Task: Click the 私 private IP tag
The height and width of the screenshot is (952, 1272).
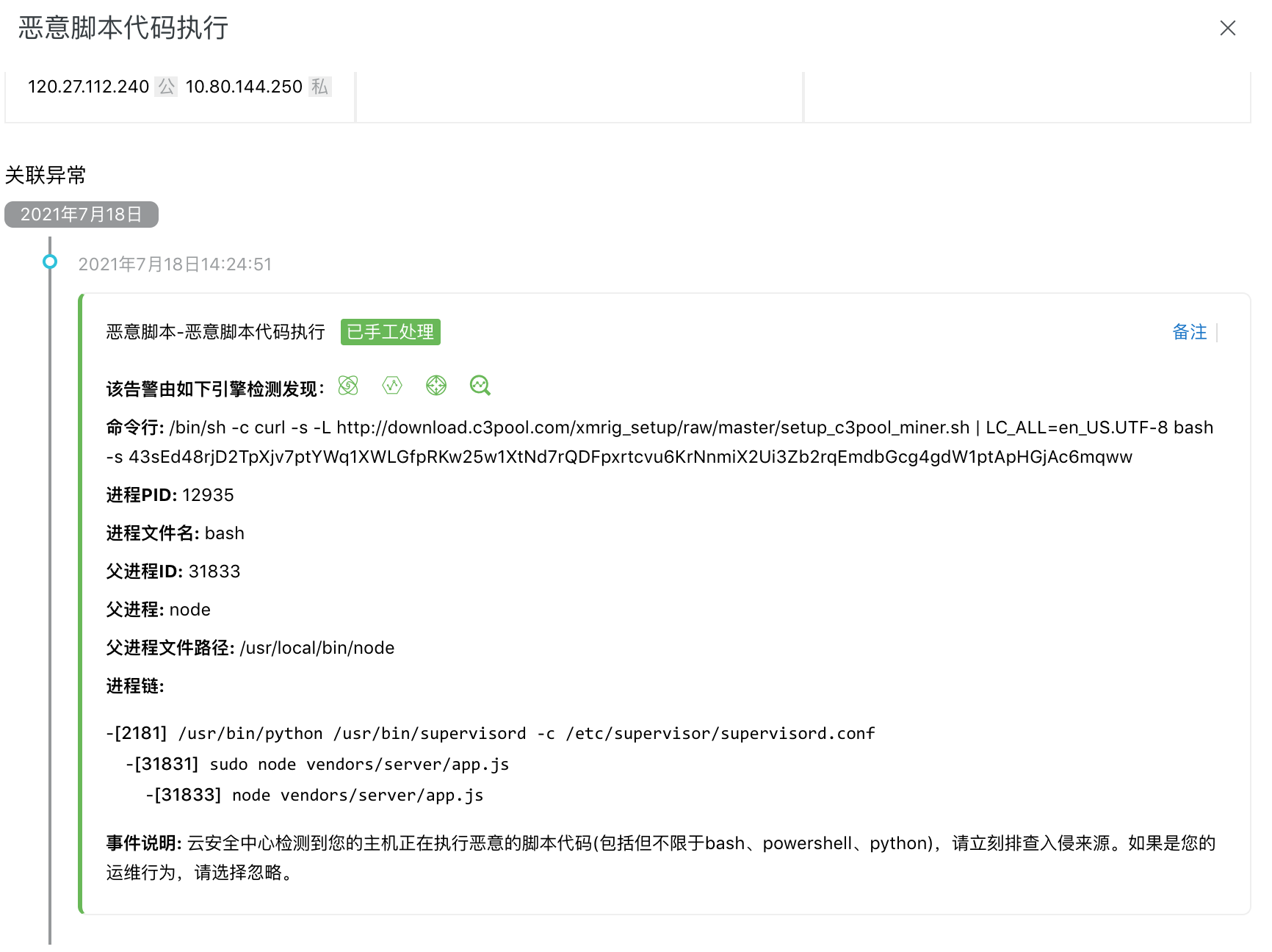Action: (x=319, y=87)
